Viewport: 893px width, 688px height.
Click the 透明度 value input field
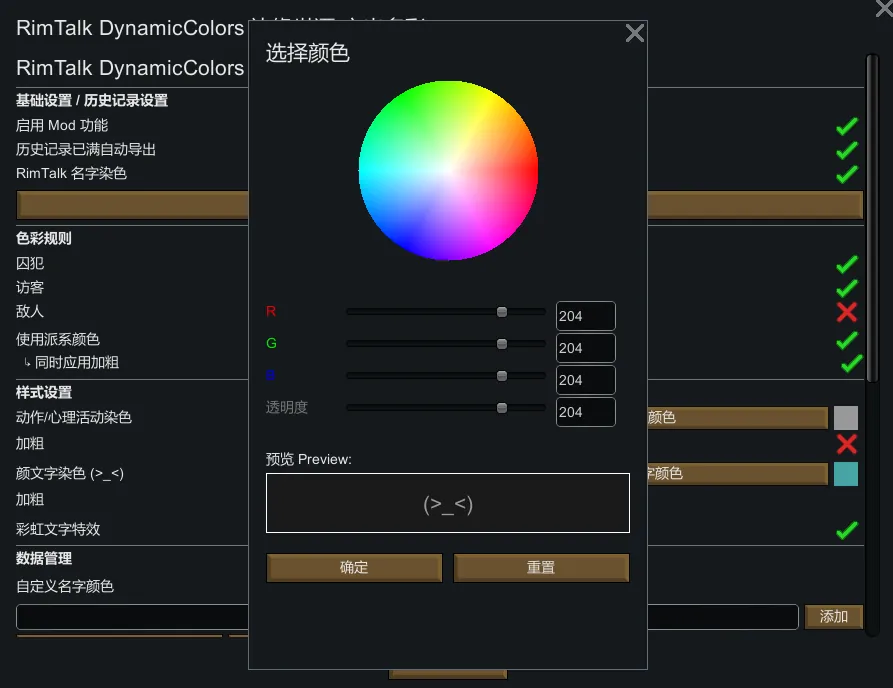click(x=585, y=412)
